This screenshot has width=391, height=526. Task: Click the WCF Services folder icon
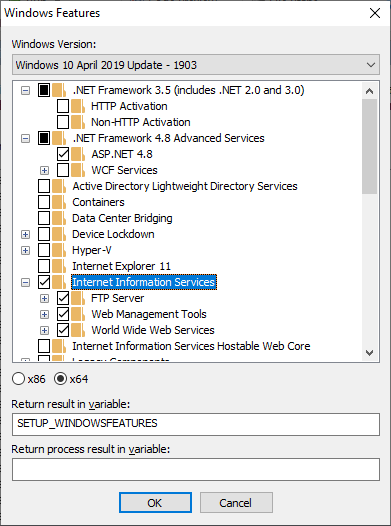pyautogui.click(x=78, y=170)
